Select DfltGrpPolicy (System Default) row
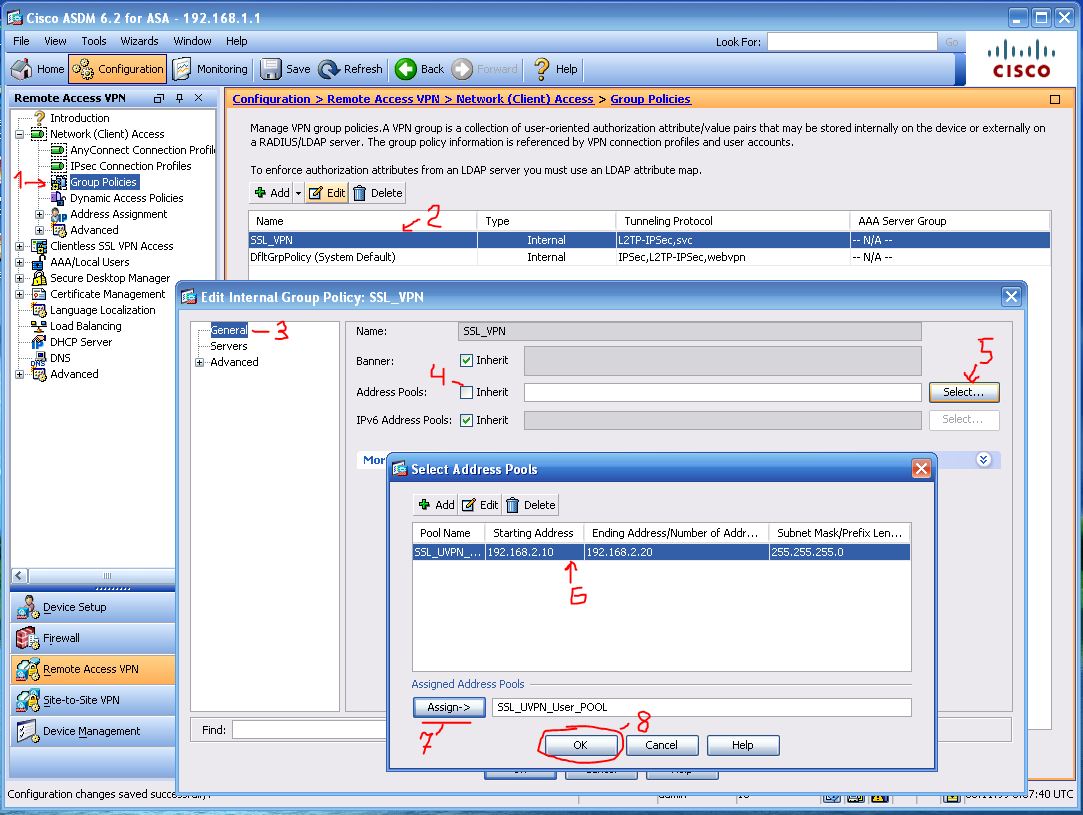The image size is (1083, 815). (x=649, y=257)
